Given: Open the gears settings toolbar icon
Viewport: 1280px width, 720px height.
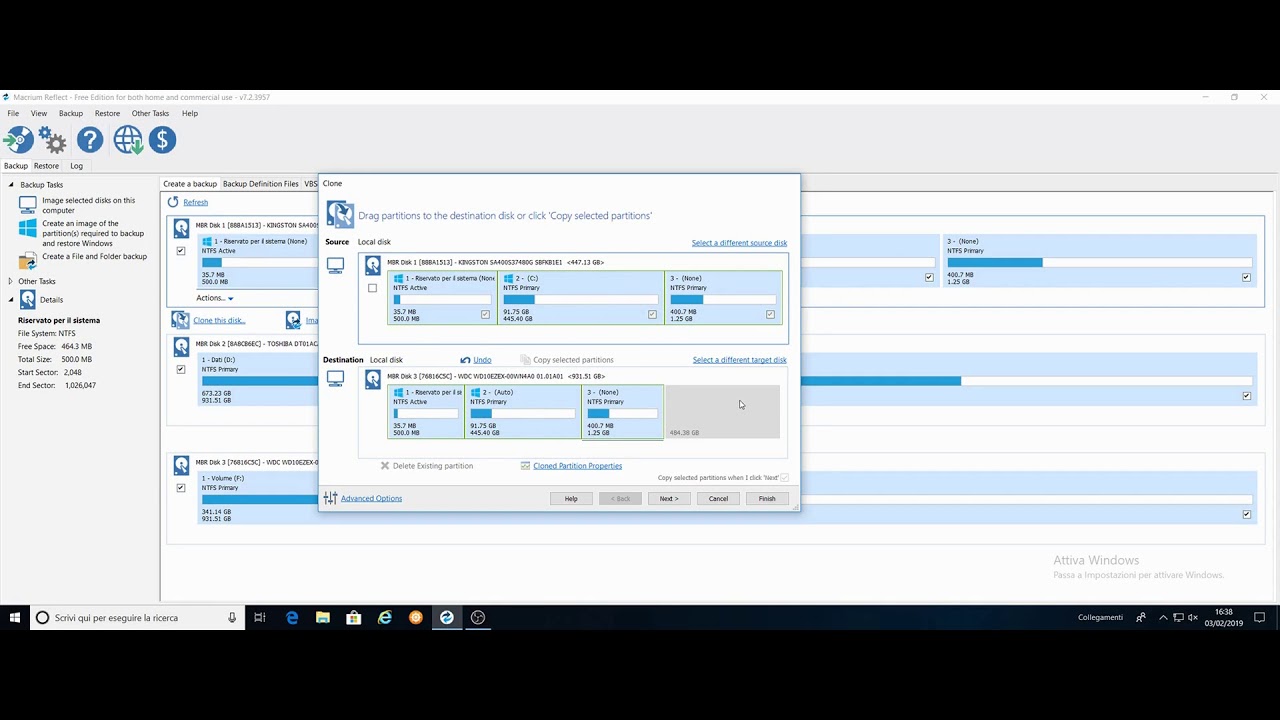Looking at the screenshot, I should tap(52, 140).
